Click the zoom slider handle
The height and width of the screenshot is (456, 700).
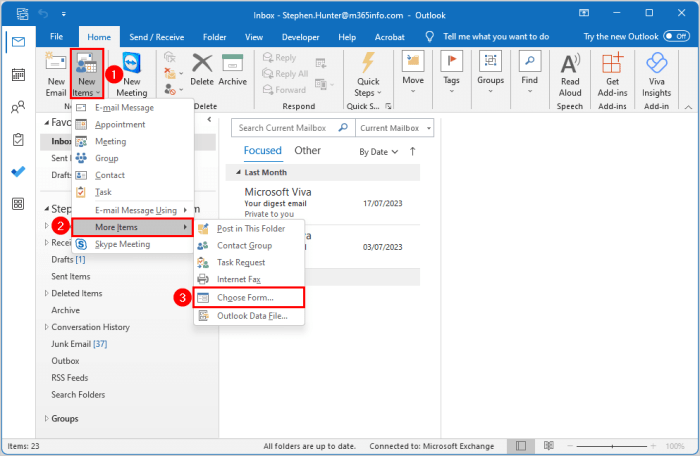(x=612, y=446)
